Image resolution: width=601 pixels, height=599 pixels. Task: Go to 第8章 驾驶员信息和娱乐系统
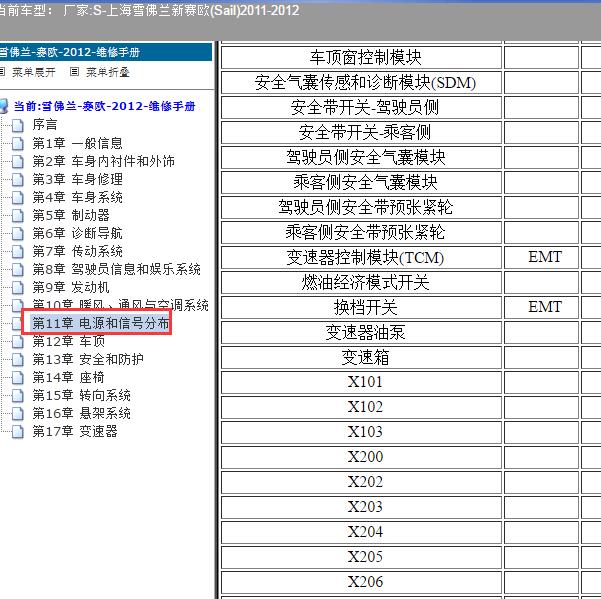tap(117, 269)
